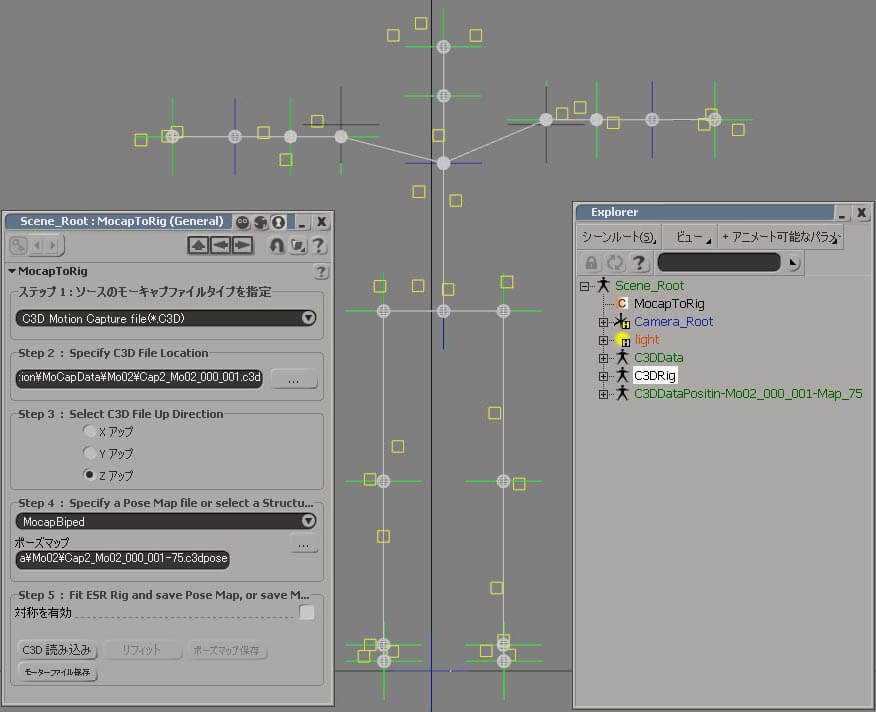Click the up-arrow navigation icon in property toolbar
Viewport: 876px width, 712px height.
point(198,246)
